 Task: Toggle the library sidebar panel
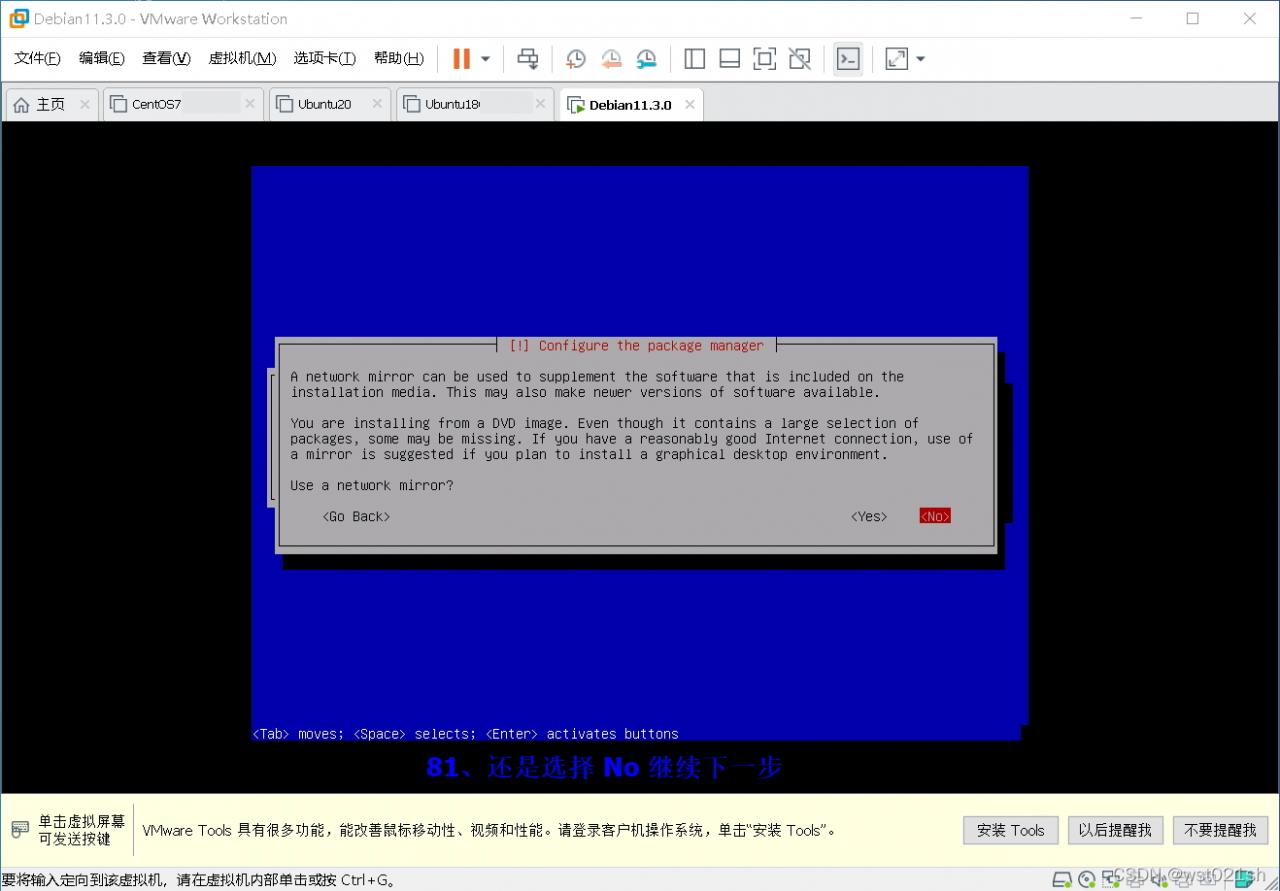click(x=694, y=59)
